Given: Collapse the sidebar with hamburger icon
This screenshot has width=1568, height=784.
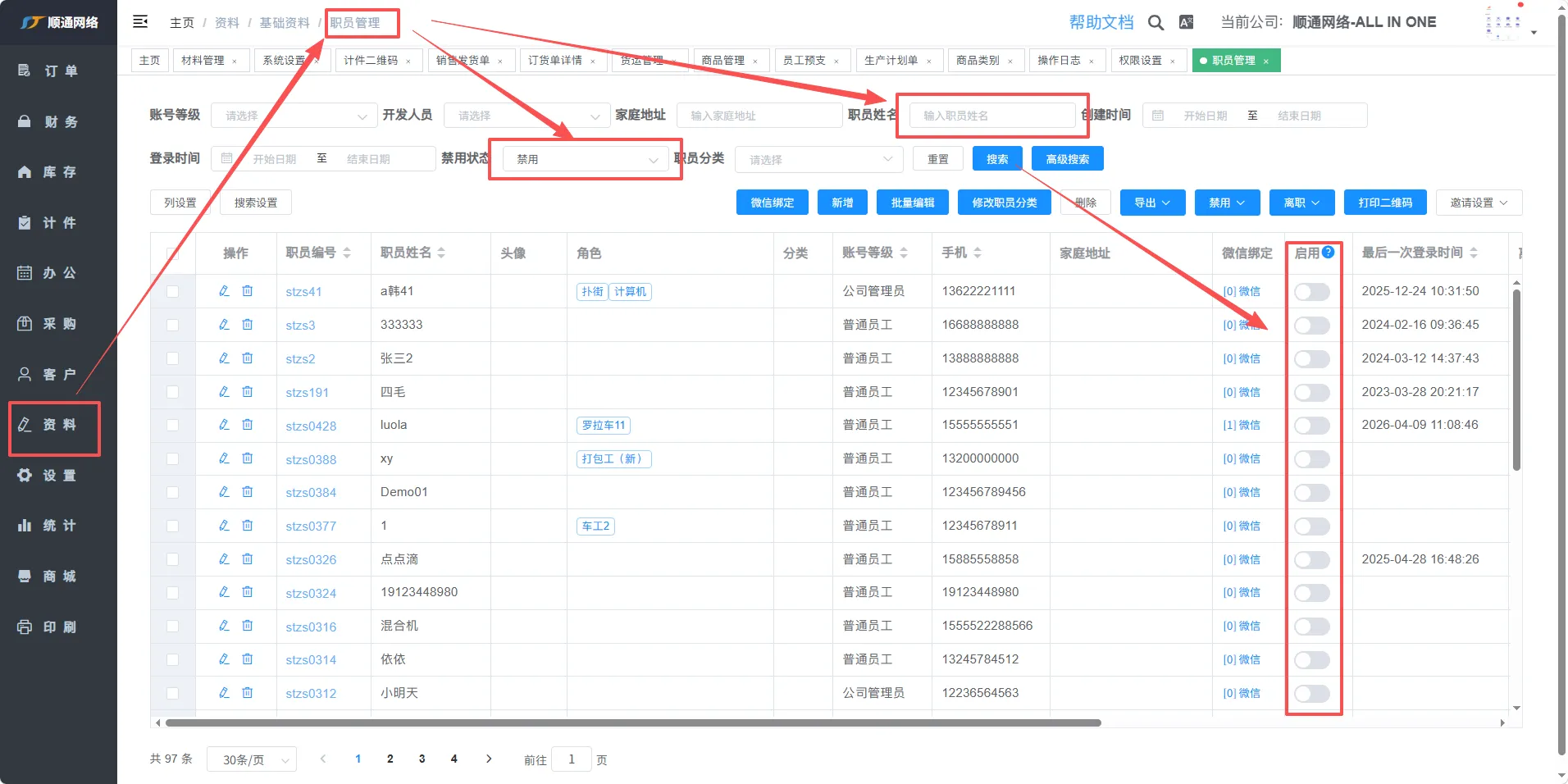Looking at the screenshot, I should 140,22.
